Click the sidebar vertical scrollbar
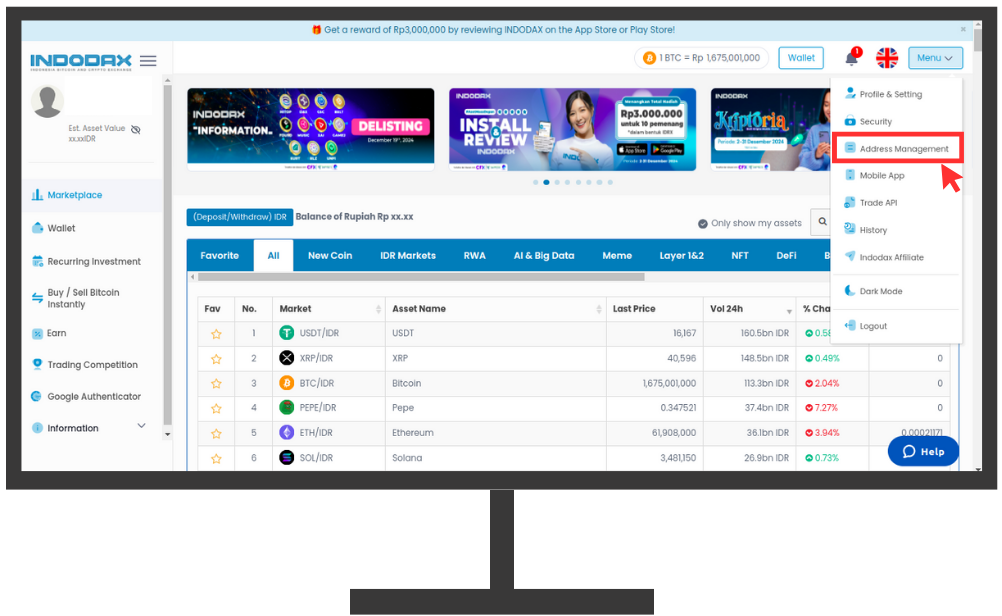Image resolution: width=1002 pixels, height=616 pixels. tap(167, 256)
